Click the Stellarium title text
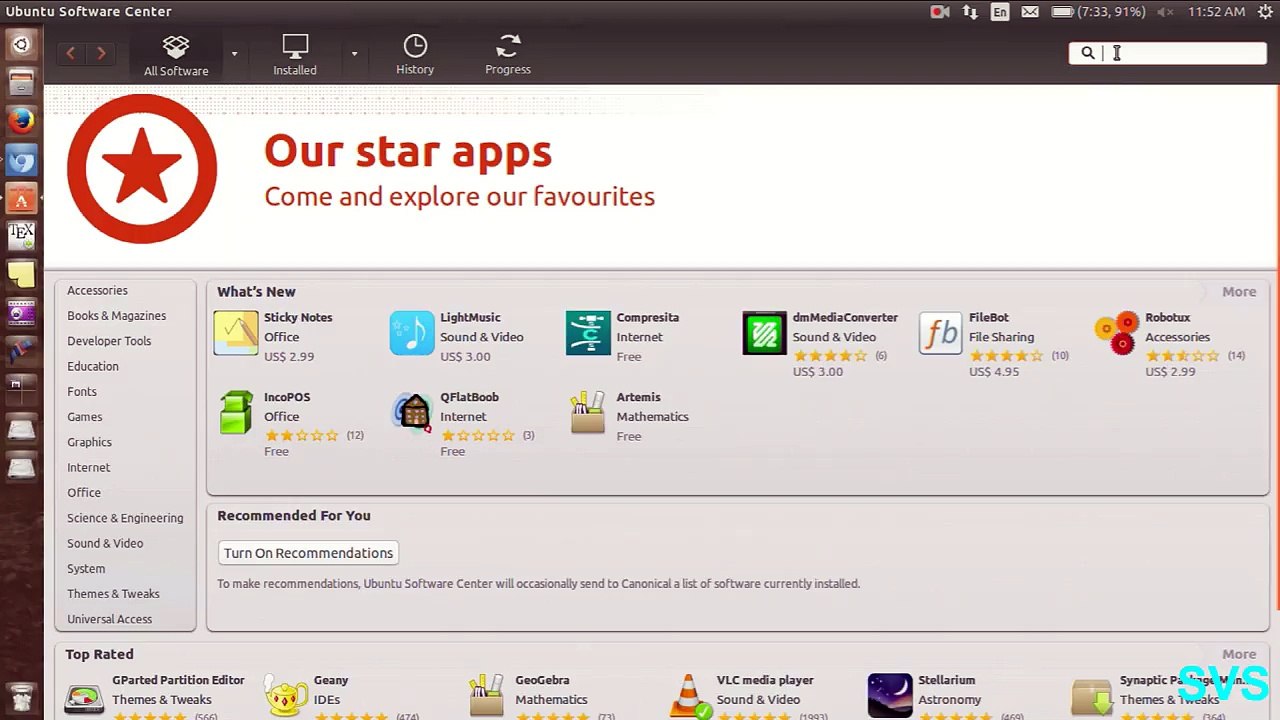The image size is (1280, 720). [x=946, y=680]
